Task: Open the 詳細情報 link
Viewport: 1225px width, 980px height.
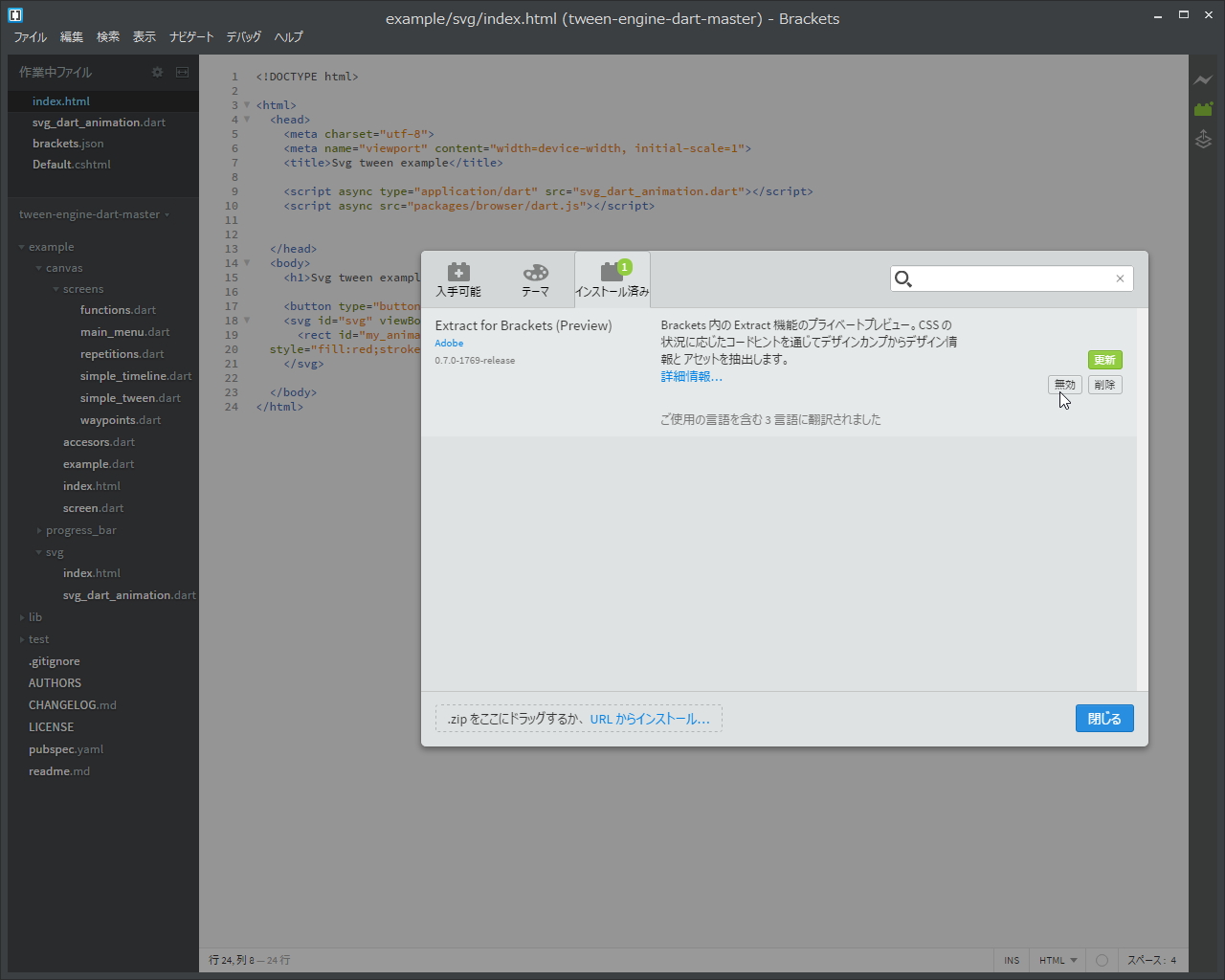Action: (691, 376)
